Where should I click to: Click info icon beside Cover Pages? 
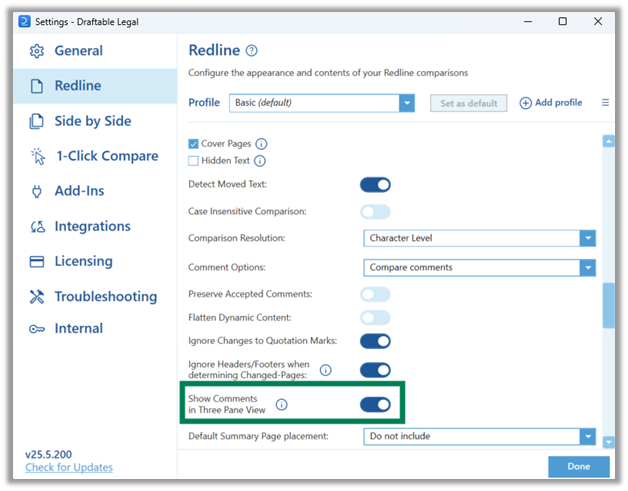pyautogui.click(x=261, y=144)
